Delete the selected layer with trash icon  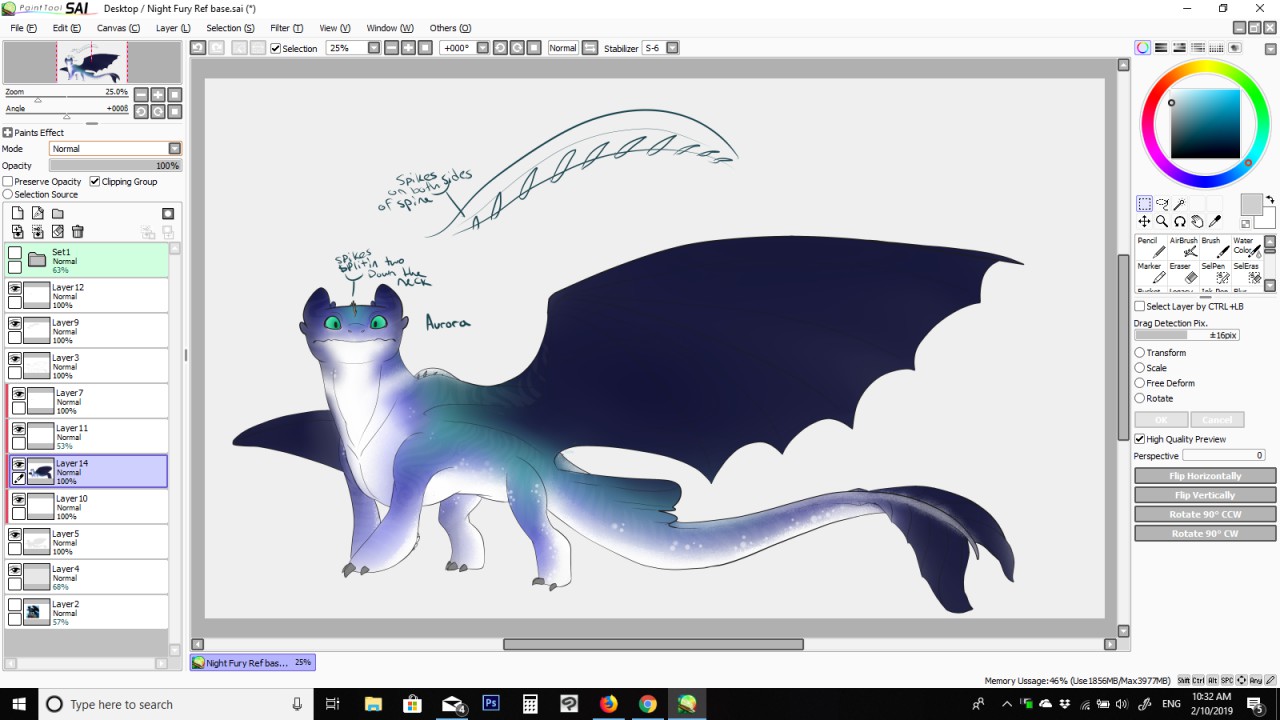pyautogui.click(x=77, y=232)
